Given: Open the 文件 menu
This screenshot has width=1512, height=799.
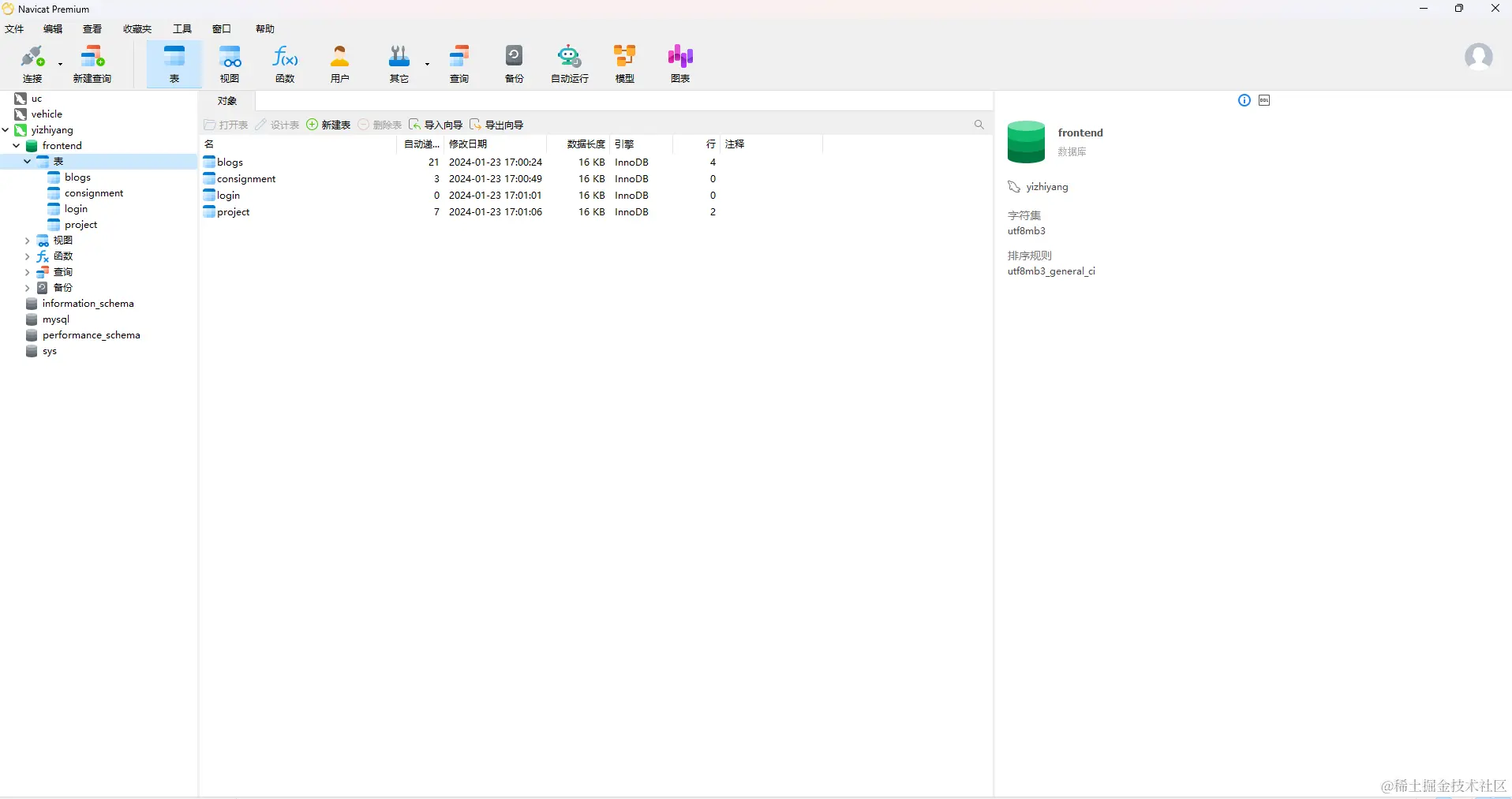Looking at the screenshot, I should pyautogui.click(x=14, y=29).
